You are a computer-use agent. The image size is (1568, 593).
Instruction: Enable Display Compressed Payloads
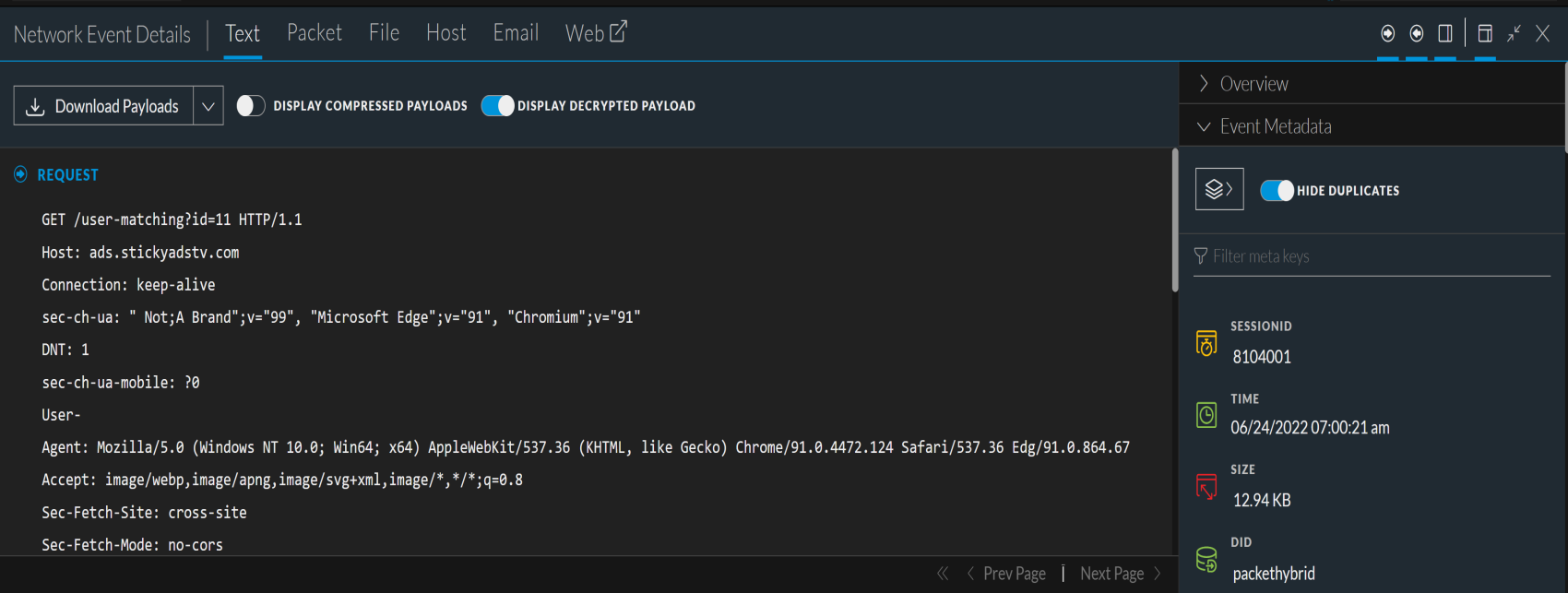tap(250, 105)
